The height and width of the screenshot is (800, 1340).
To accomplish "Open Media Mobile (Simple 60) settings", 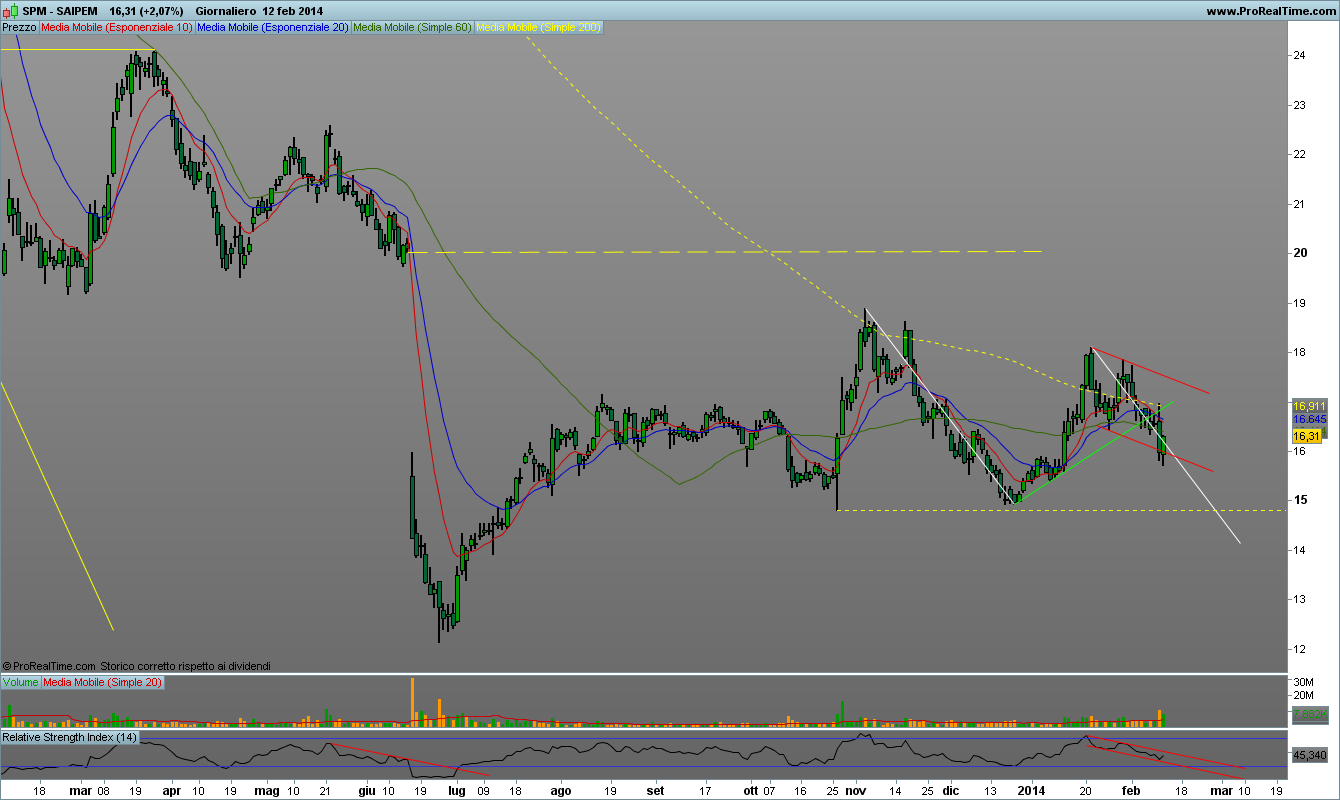I will pyautogui.click(x=413, y=28).
